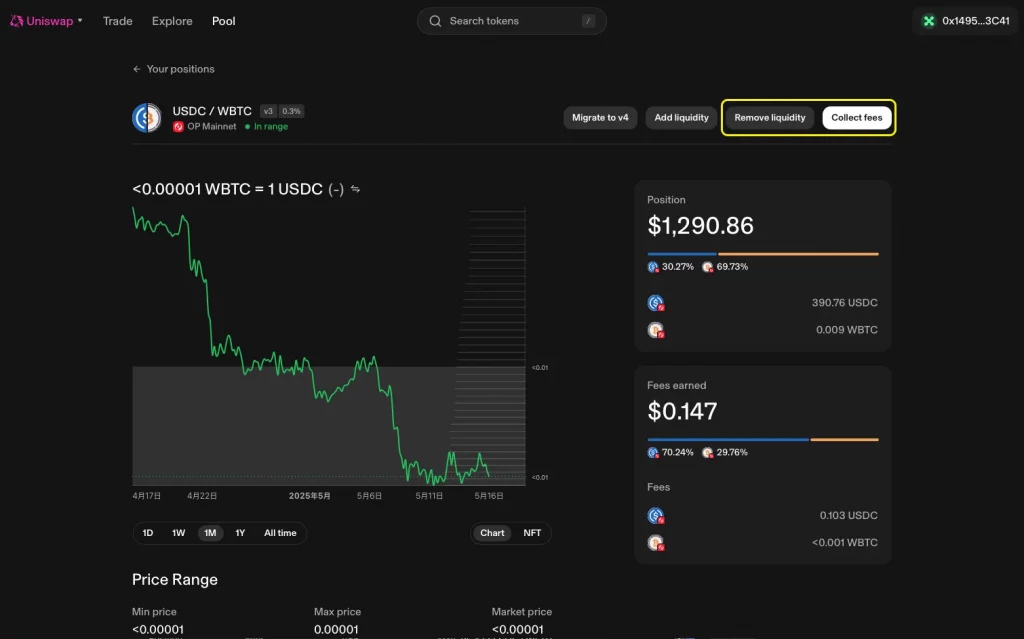Click the USDC/WBTC pair token logo
Viewport: 1024px width, 639px height.
147,118
